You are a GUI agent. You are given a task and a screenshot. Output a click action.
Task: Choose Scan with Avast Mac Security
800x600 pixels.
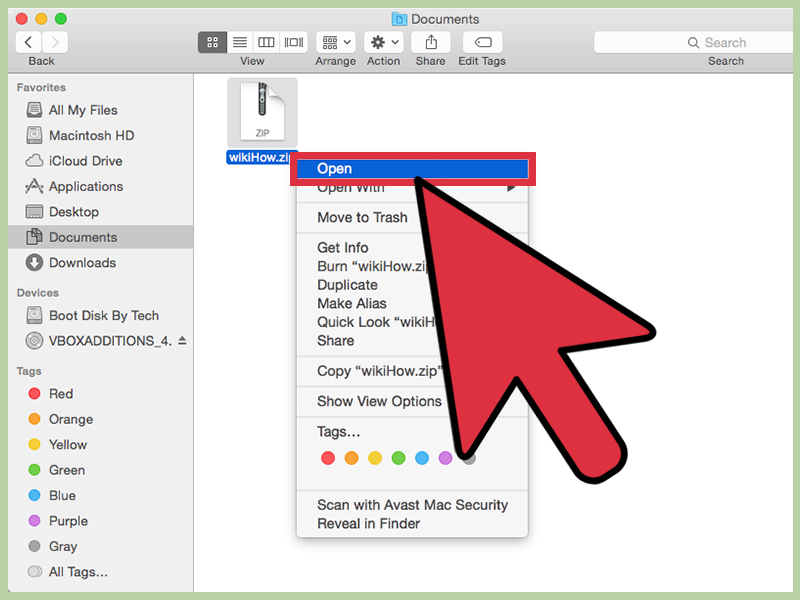(x=412, y=505)
